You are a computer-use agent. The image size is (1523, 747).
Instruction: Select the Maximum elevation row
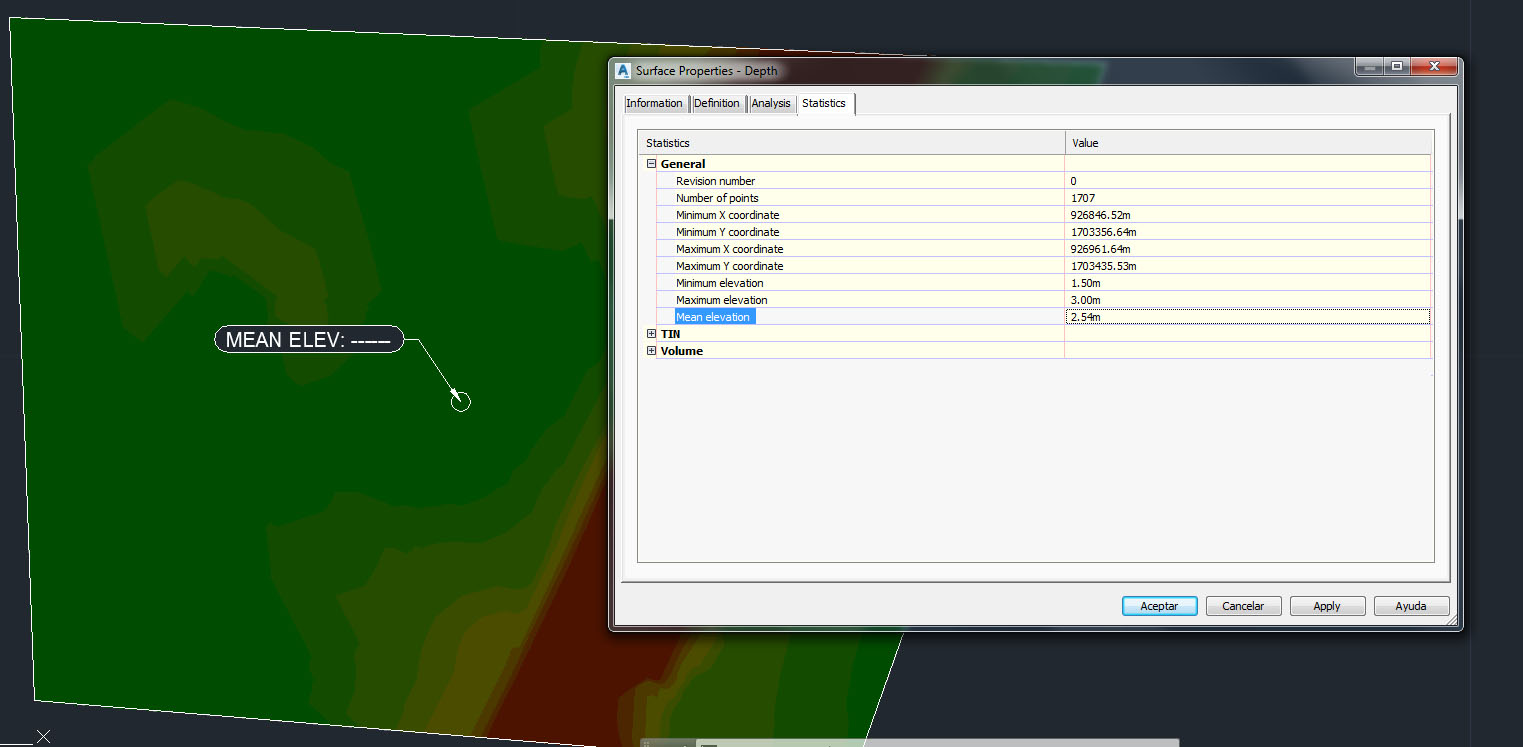1043,300
